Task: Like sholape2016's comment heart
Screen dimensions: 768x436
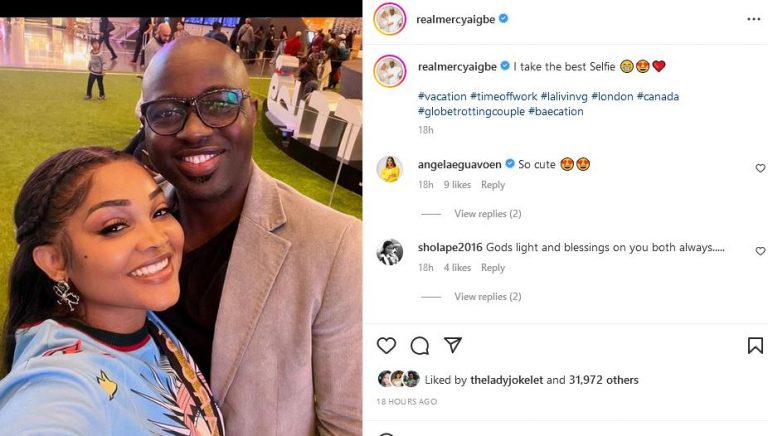Action: coord(760,251)
